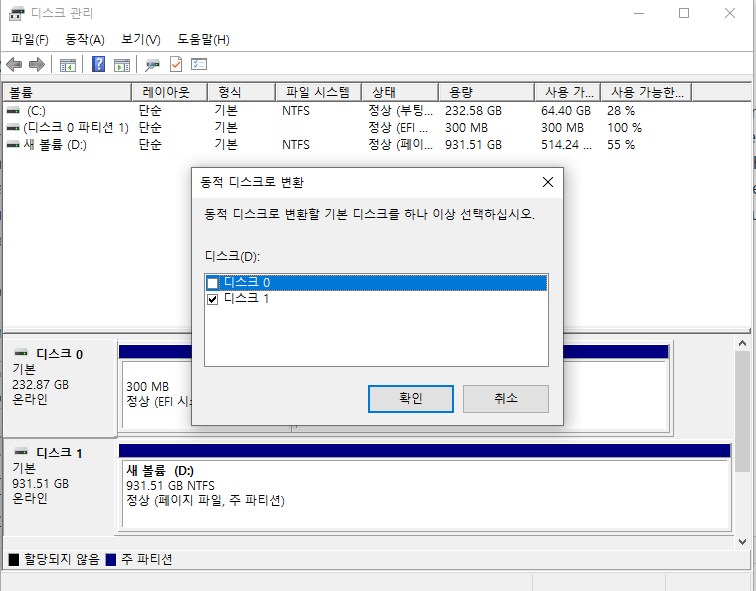This screenshot has height=591, width=756.
Task: Sort by 볼륨 column header
Action: pyautogui.click(x=67, y=92)
